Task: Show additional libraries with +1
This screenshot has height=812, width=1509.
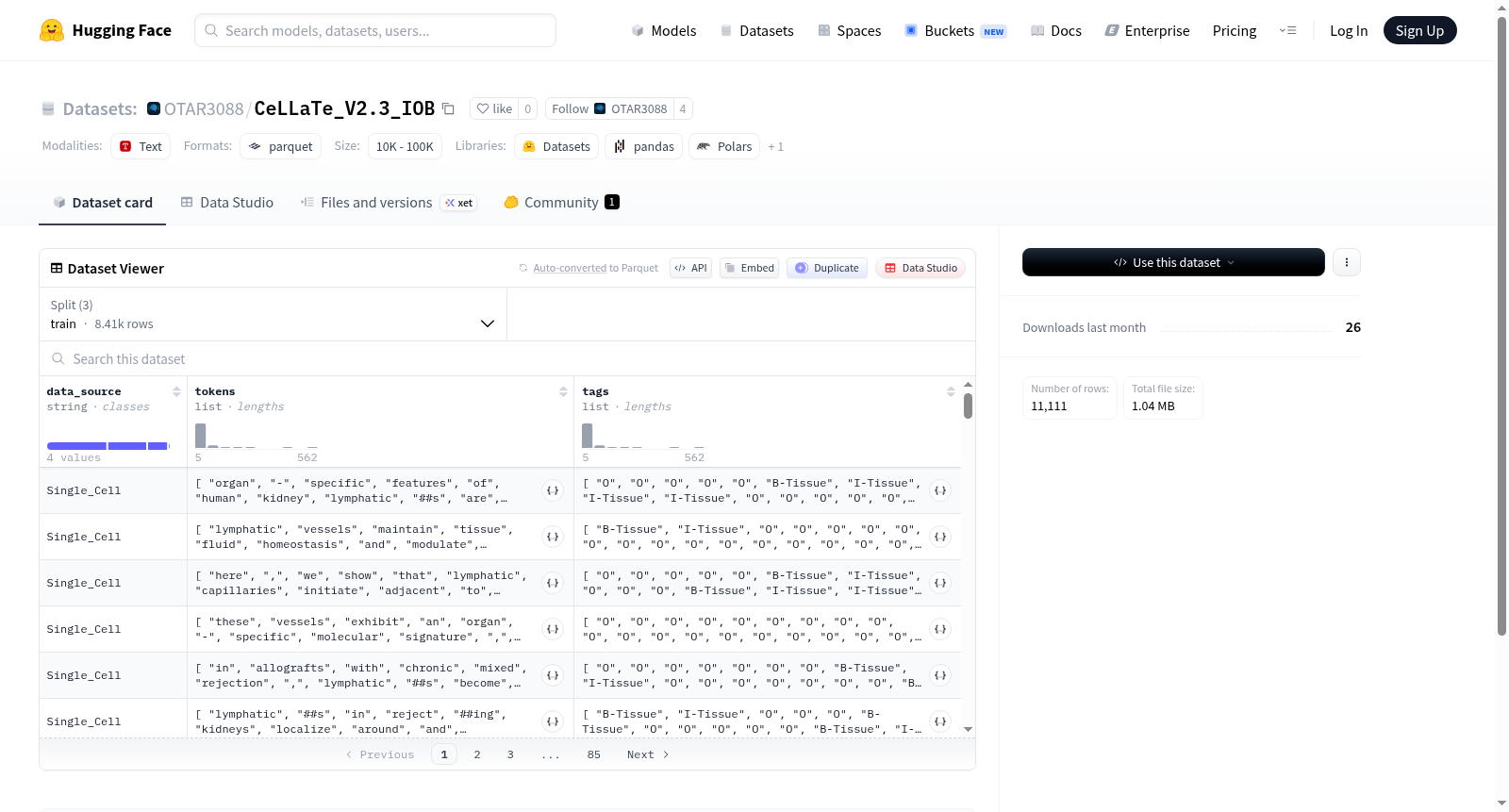Action: (775, 146)
